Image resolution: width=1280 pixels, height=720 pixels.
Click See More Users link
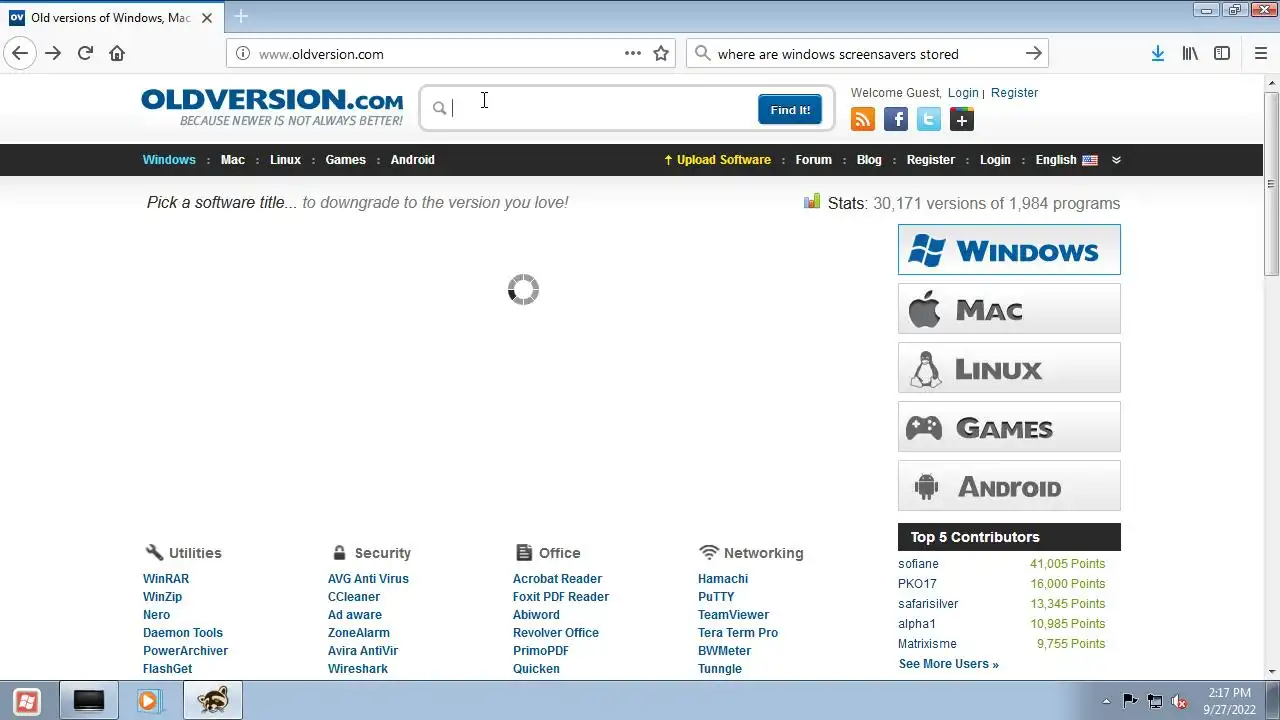click(948, 664)
